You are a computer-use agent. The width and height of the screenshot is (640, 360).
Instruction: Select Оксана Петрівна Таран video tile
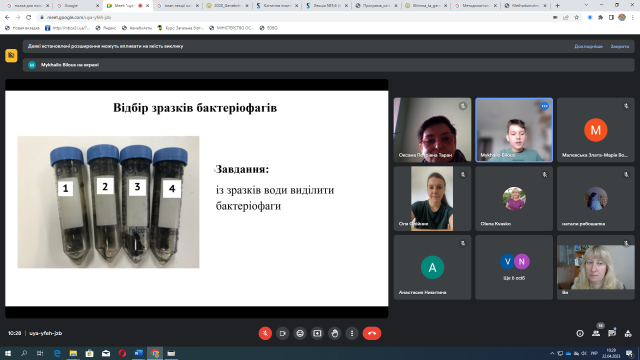pos(432,130)
